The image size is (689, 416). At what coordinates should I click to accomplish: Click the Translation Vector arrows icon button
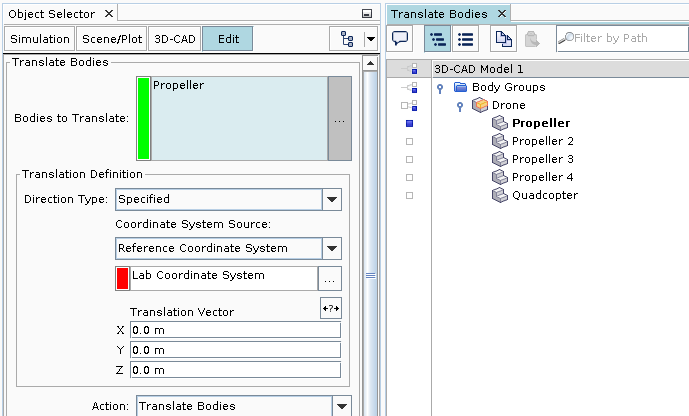coord(330,308)
